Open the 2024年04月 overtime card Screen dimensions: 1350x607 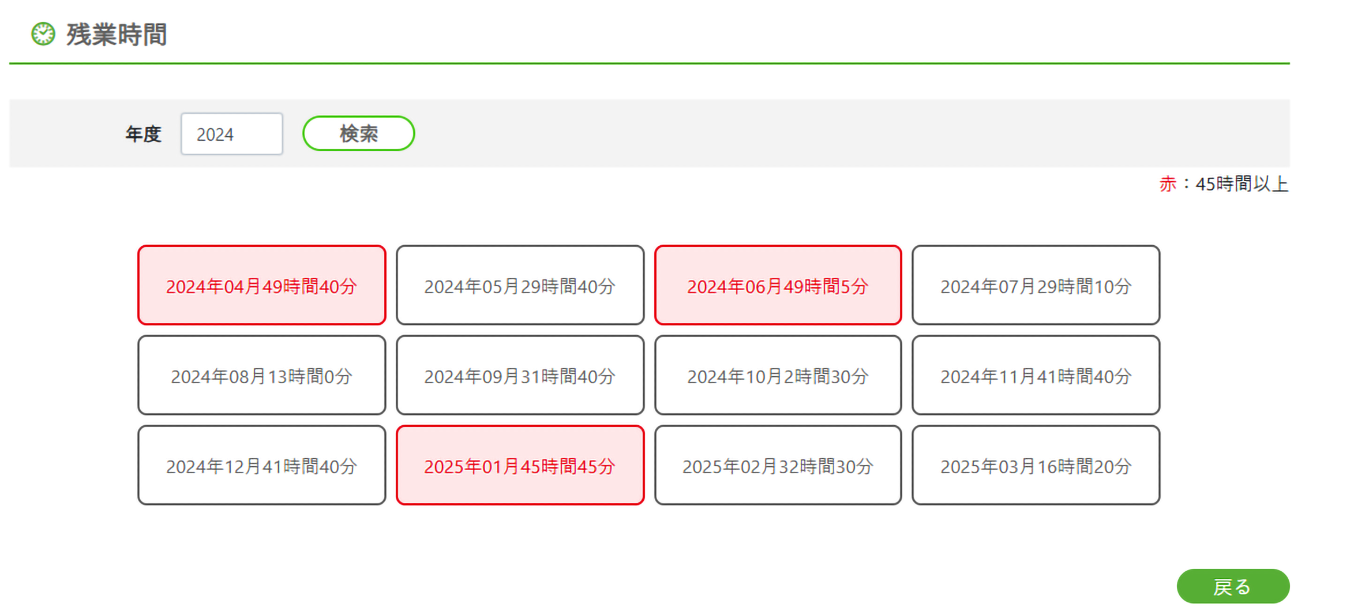261,286
